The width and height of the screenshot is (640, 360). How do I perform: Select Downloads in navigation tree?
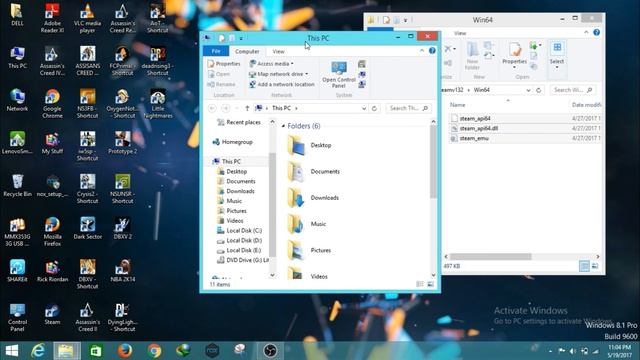point(236,191)
